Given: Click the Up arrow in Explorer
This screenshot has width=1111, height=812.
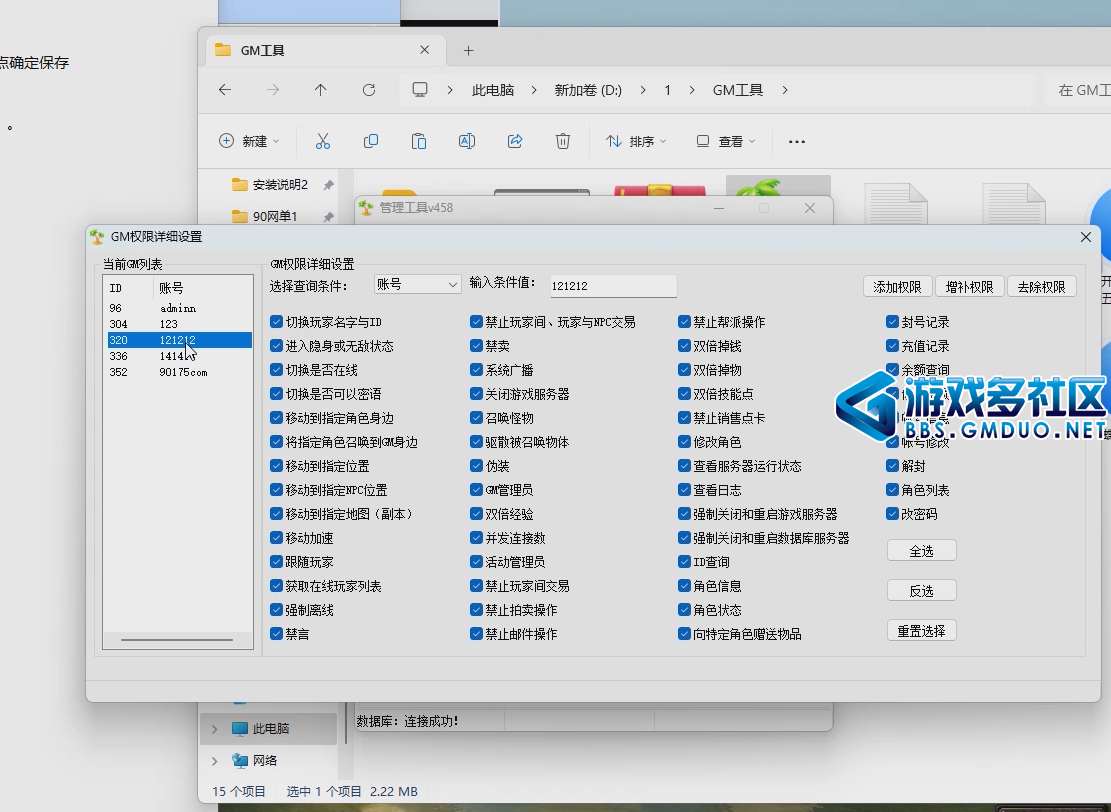Looking at the screenshot, I should click(x=320, y=90).
